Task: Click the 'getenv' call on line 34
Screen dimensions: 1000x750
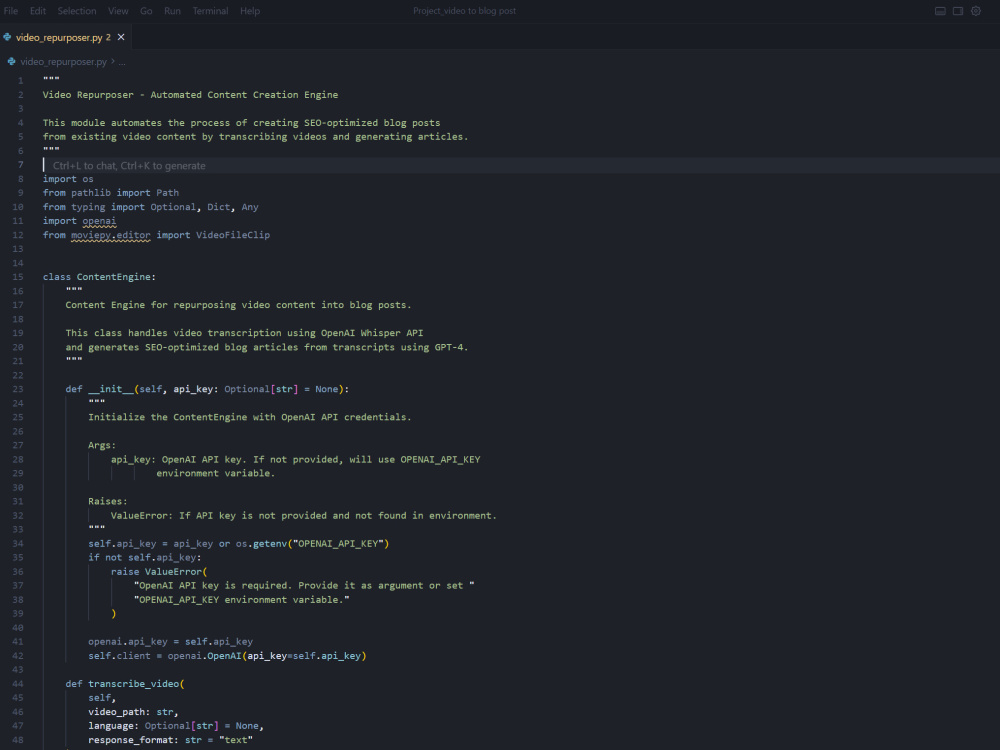Action: click(x=270, y=543)
